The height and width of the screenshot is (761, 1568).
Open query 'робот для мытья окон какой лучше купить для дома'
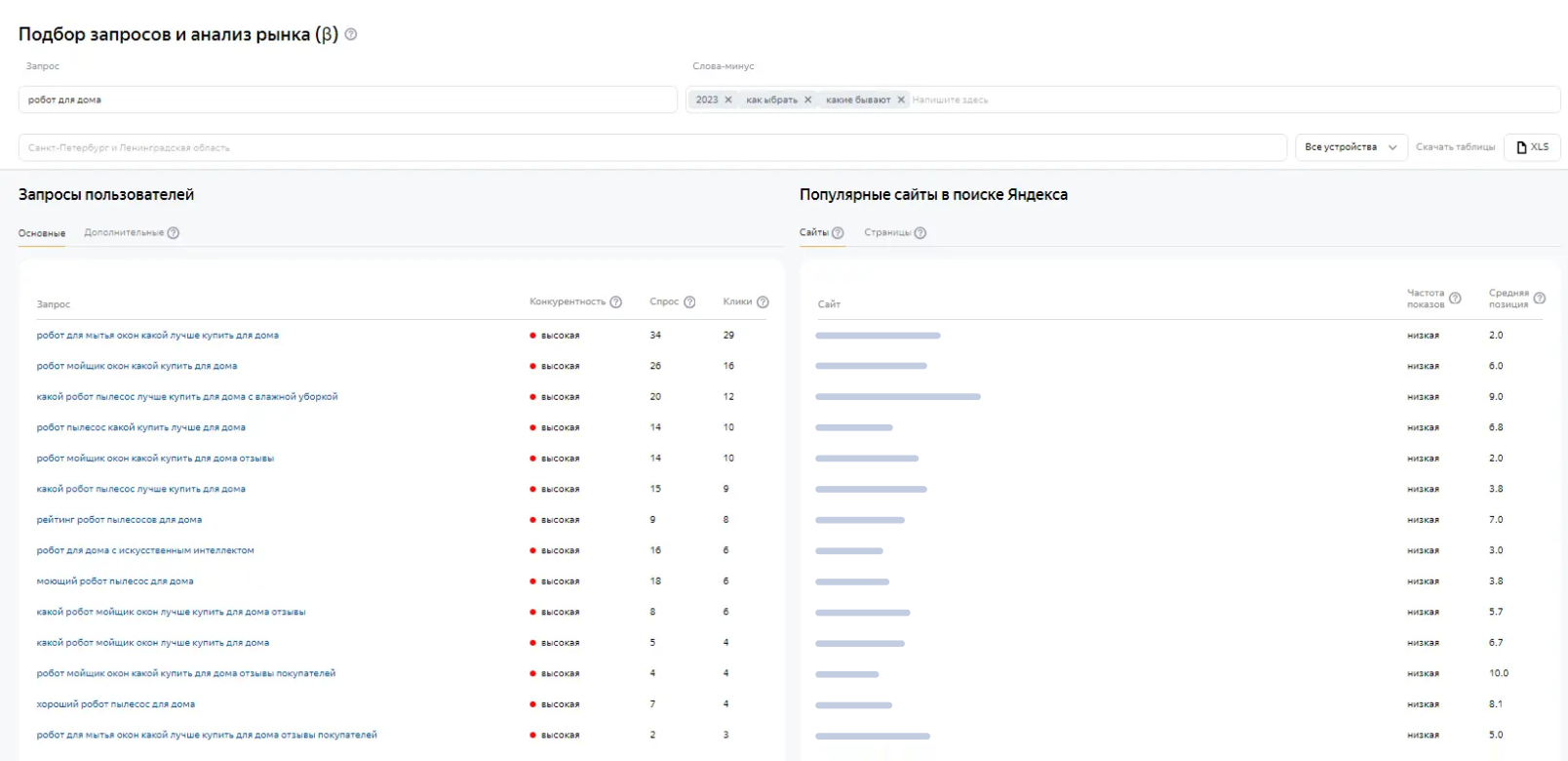click(158, 336)
